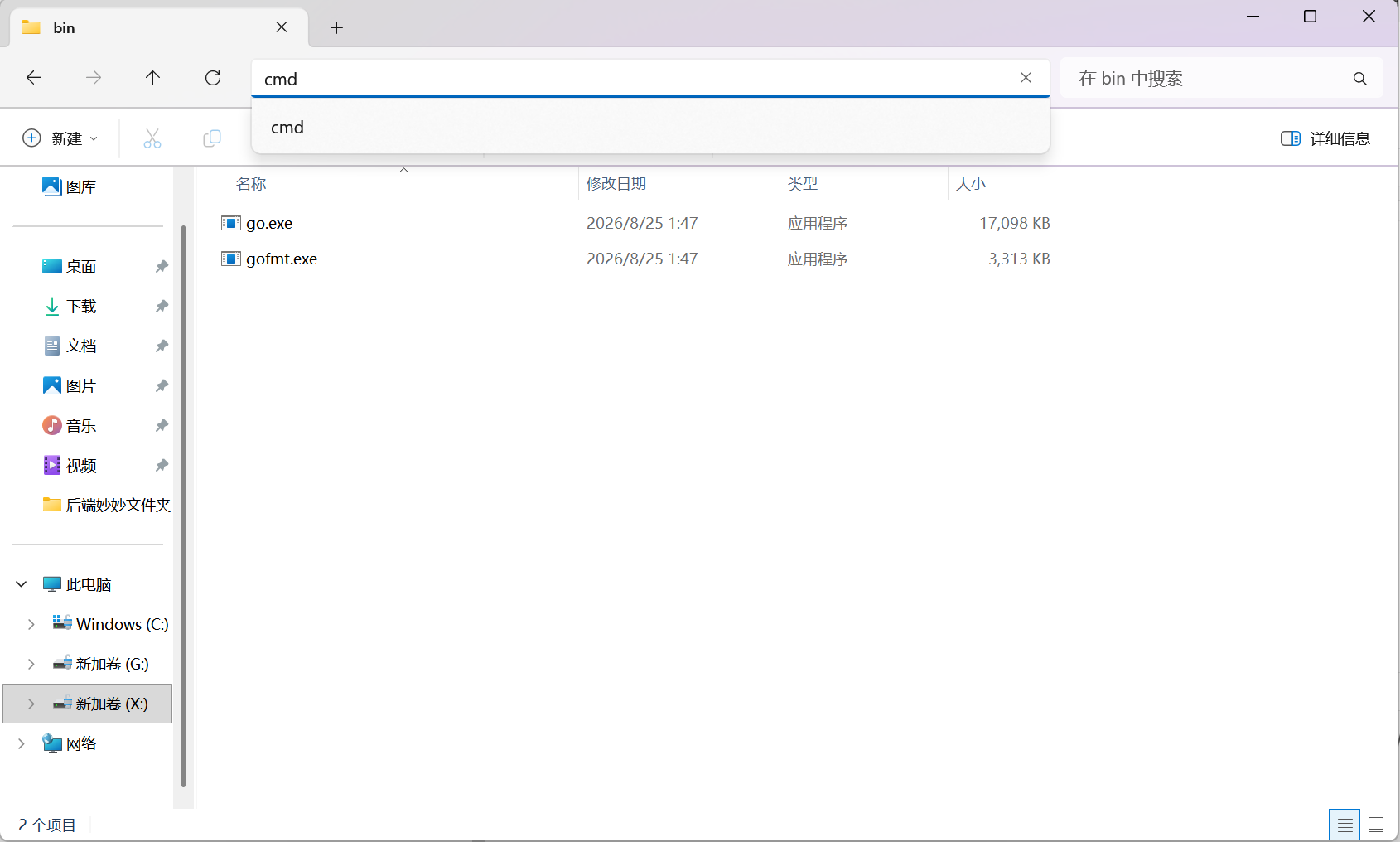Screen dimensions: 1400x842
Task: Select Windows (C:) drive
Action: pos(110,624)
